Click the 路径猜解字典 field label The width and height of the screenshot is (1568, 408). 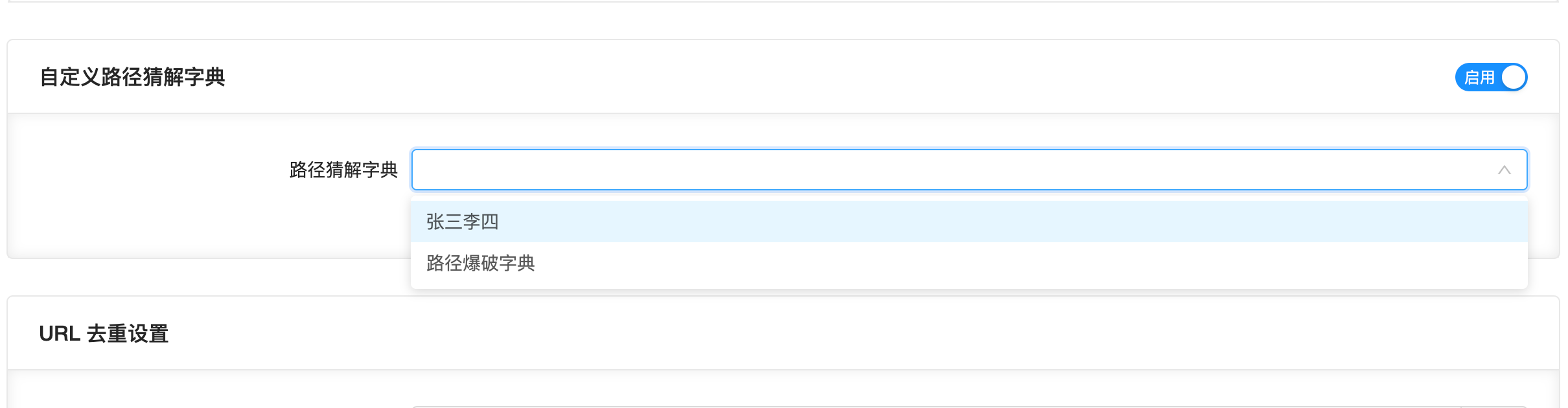click(343, 170)
